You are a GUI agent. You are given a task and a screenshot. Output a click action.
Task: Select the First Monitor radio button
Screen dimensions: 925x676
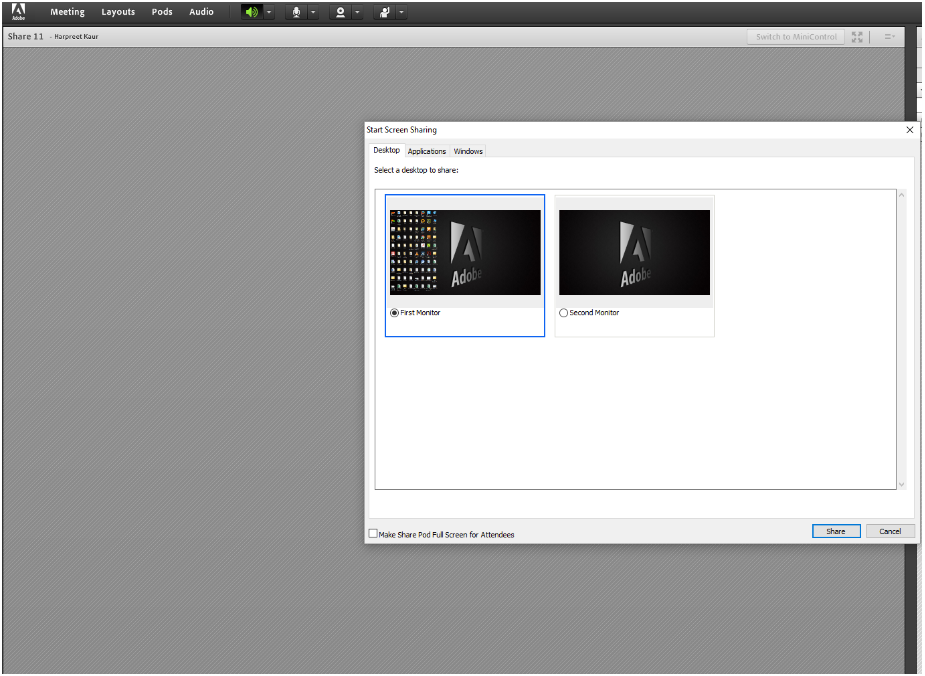click(393, 312)
